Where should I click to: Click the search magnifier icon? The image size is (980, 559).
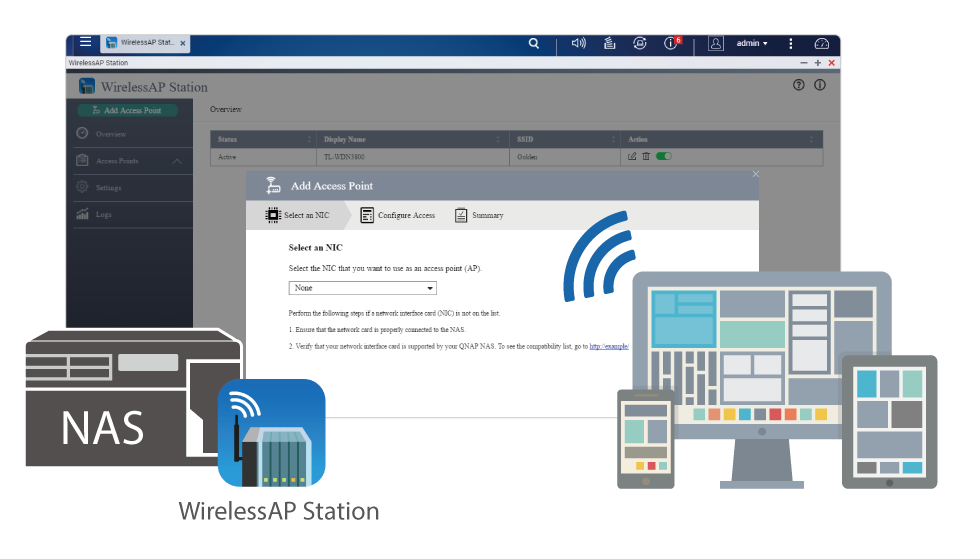click(534, 44)
